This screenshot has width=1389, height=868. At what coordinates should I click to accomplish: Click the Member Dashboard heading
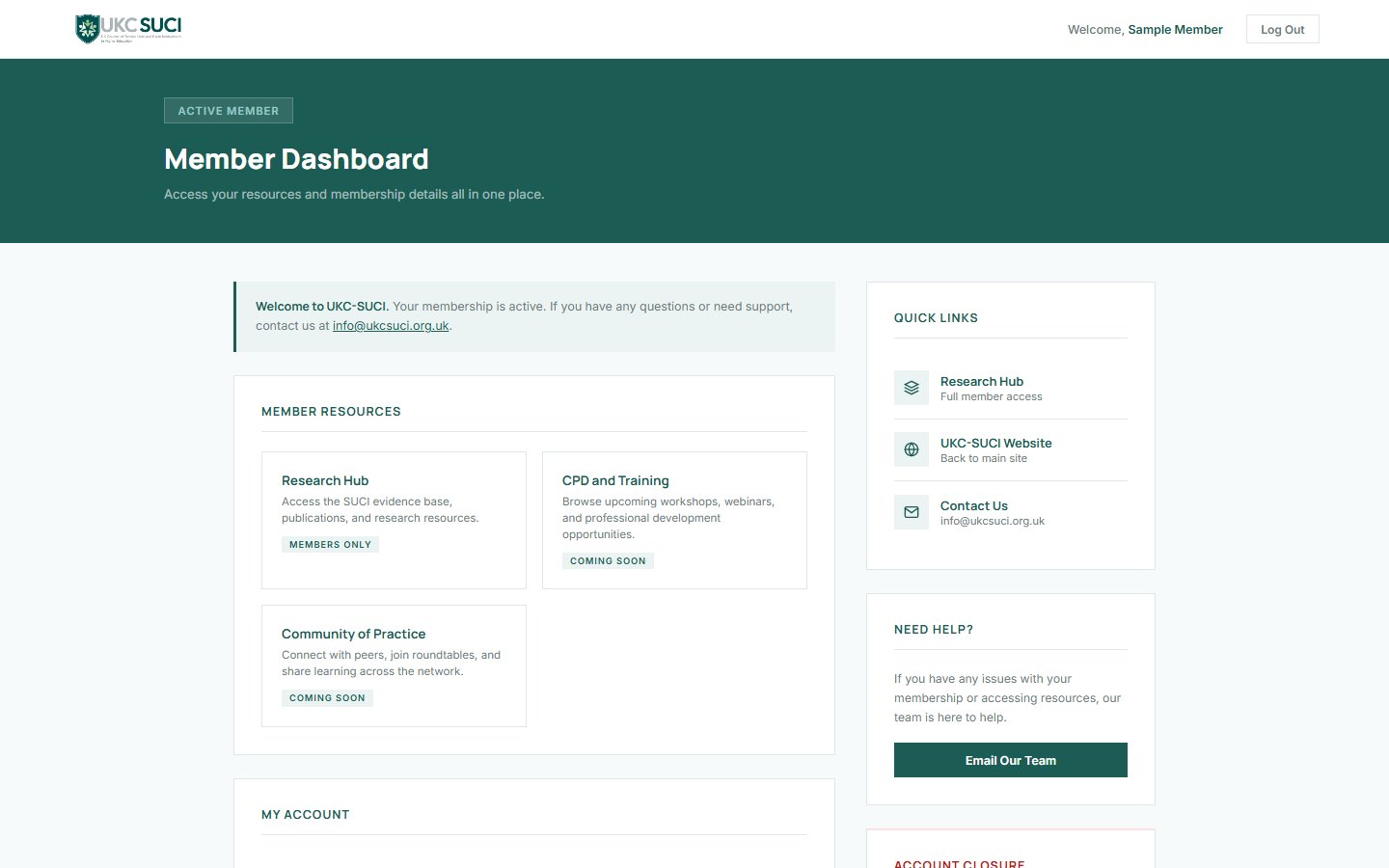point(296,159)
